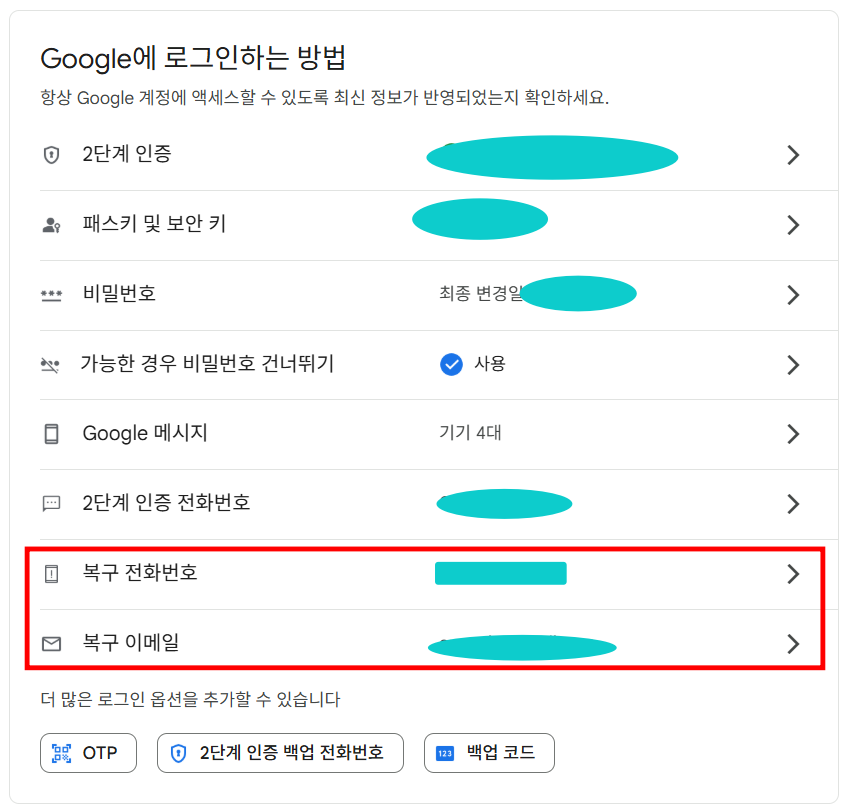Click the crossed-out password skip icon
The image size is (850, 807).
click(x=50, y=364)
